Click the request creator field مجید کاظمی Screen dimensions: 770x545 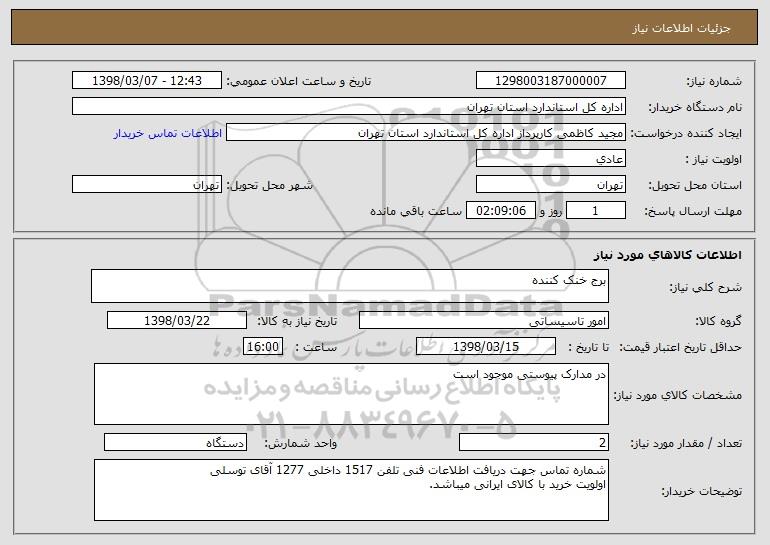[426, 133]
